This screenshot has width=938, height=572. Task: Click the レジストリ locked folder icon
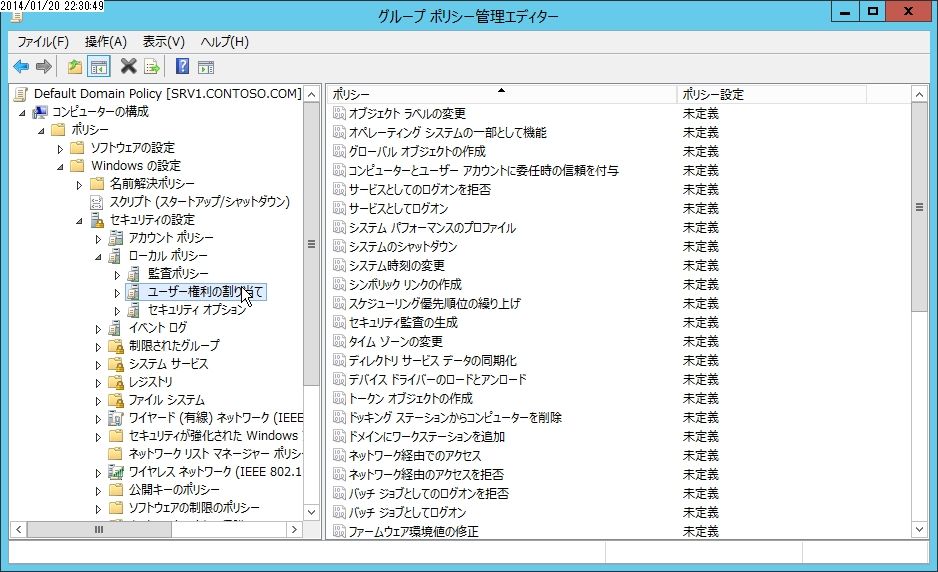(116, 382)
